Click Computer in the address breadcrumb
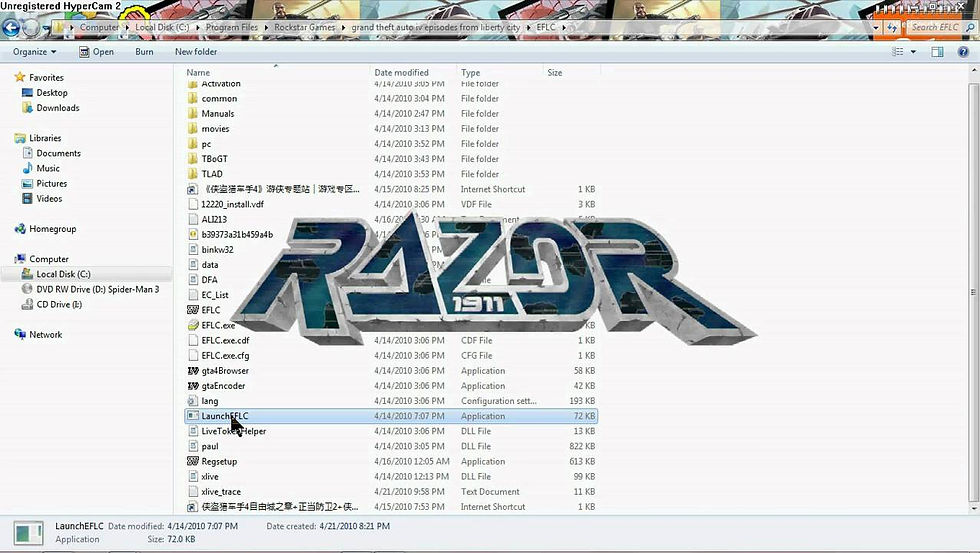Screen dimensions: 980x553 pos(99,27)
